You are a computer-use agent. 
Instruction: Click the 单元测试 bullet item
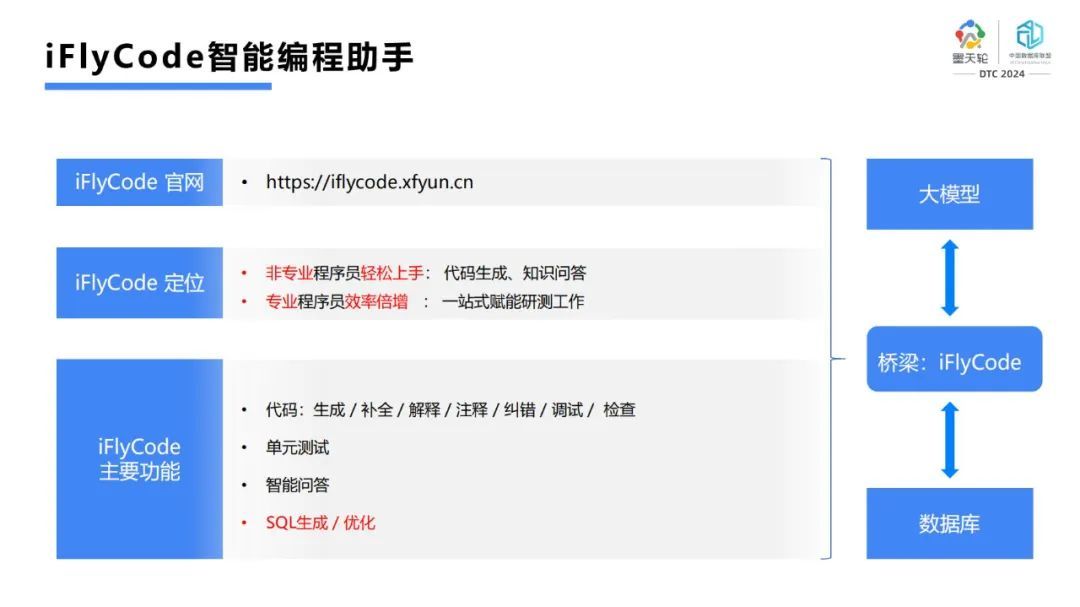(298, 447)
